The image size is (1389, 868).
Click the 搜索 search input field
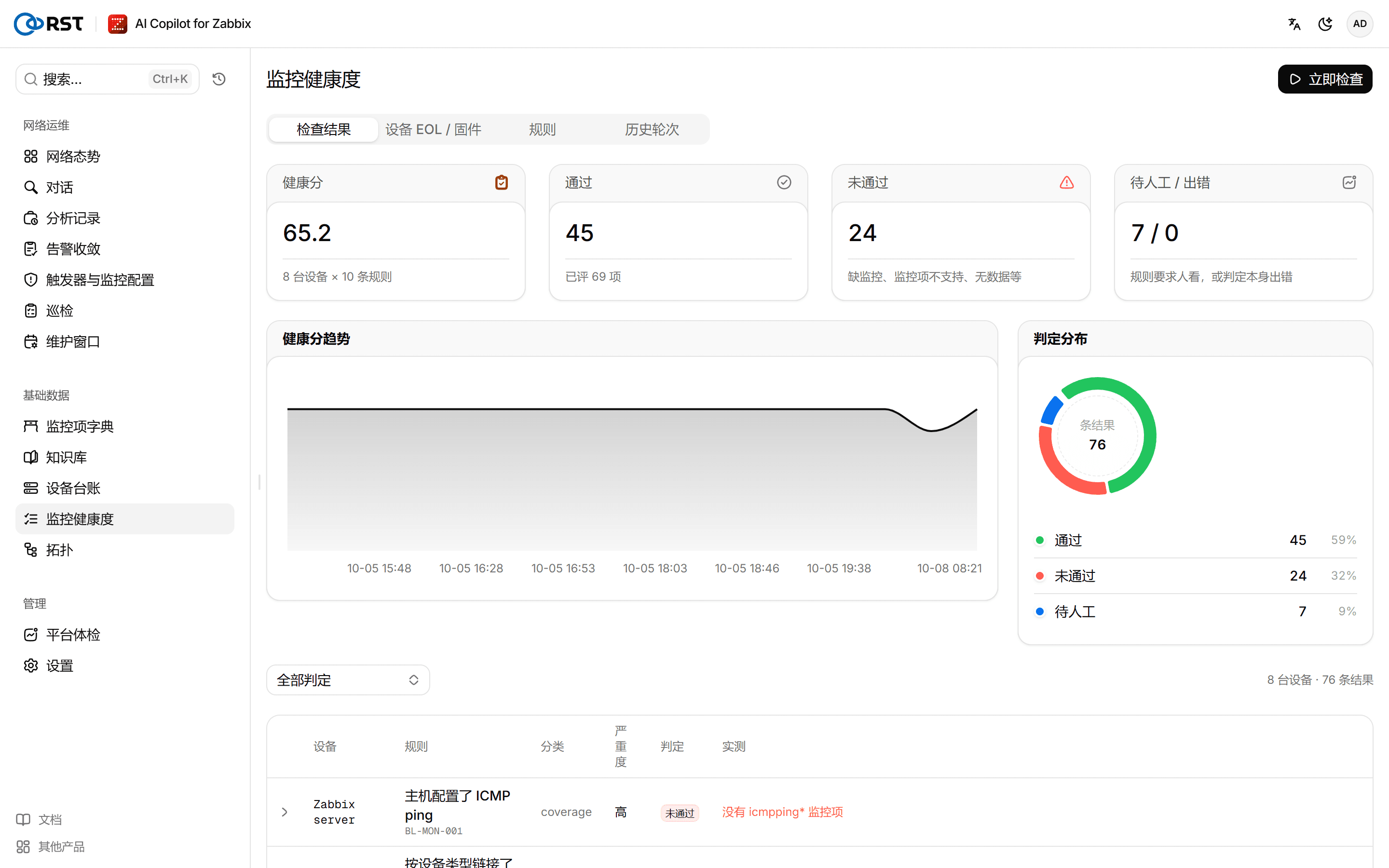pyautogui.click(x=108, y=79)
